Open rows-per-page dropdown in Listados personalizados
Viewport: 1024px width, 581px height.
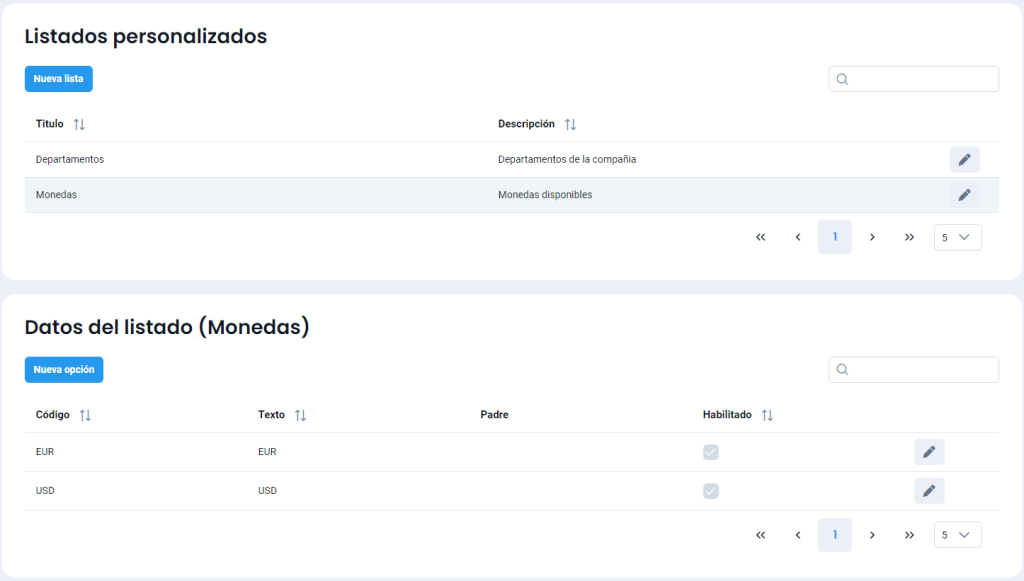pyautogui.click(x=957, y=237)
